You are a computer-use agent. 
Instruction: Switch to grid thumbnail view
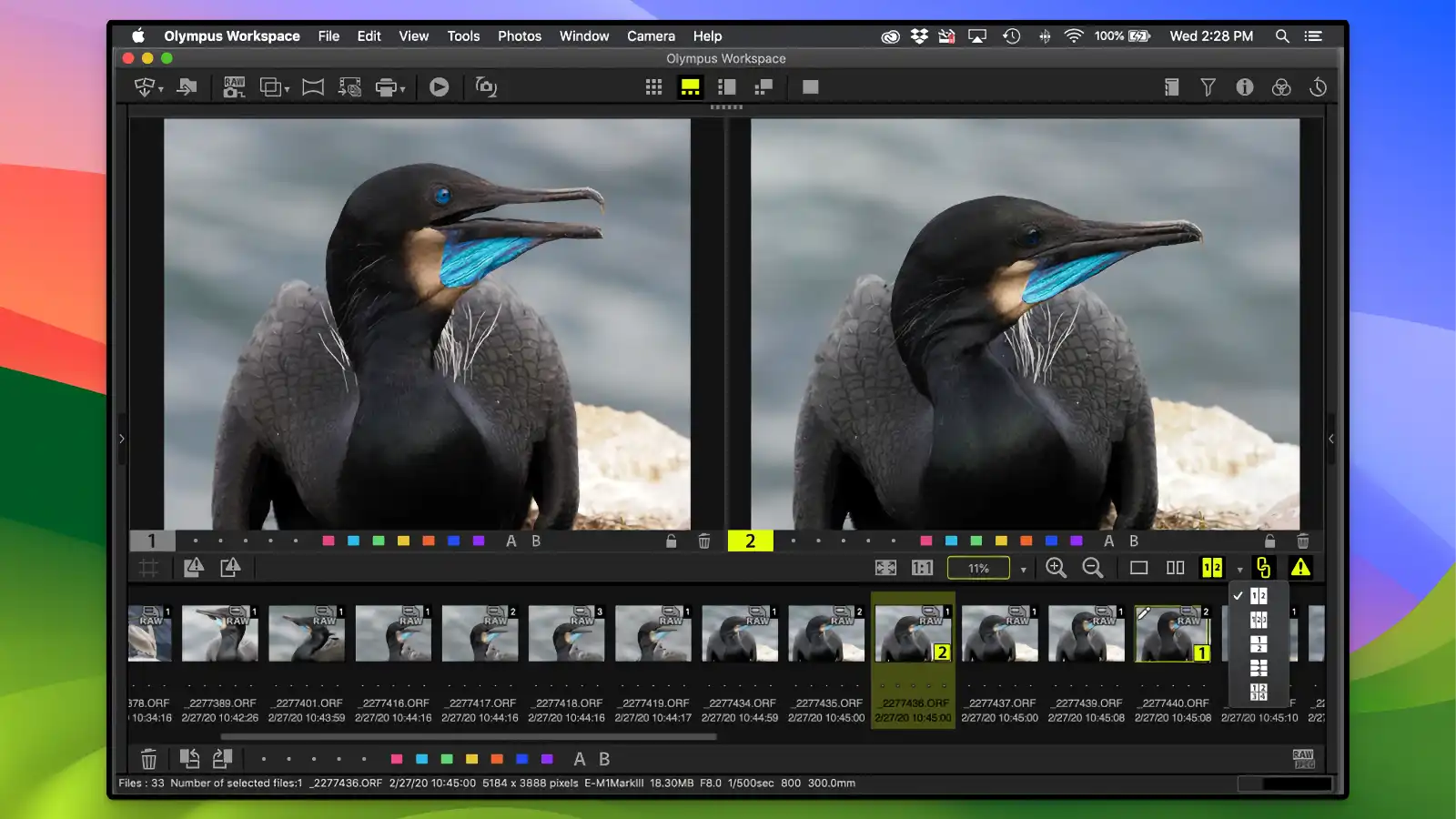[x=653, y=86]
